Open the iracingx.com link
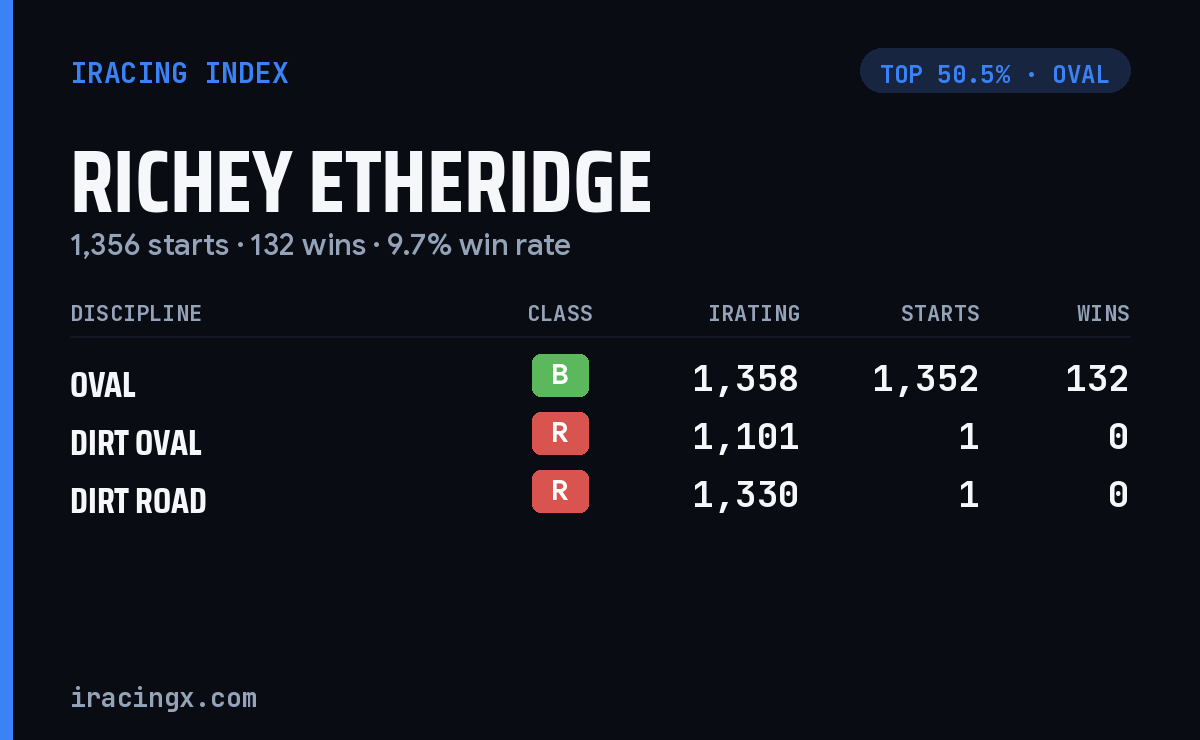 (164, 698)
